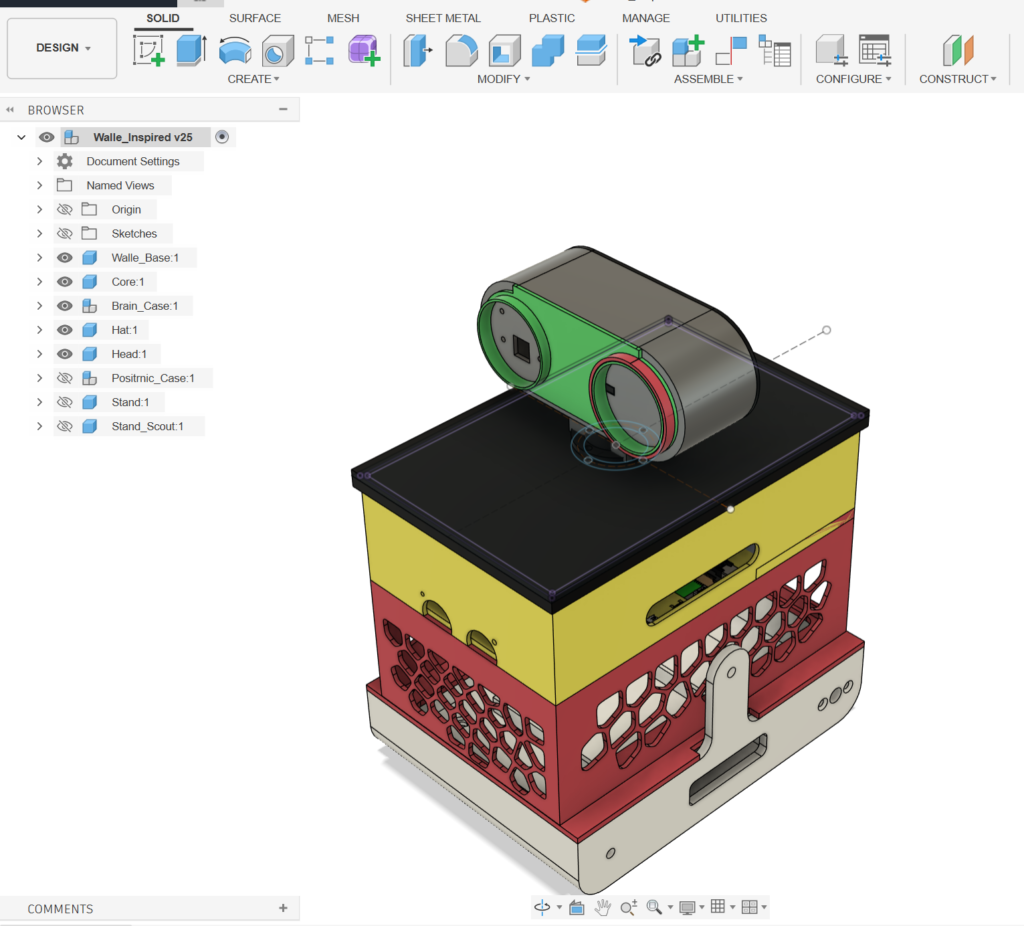Add a comment with the plus button
The height and width of the screenshot is (926, 1024).
283,908
